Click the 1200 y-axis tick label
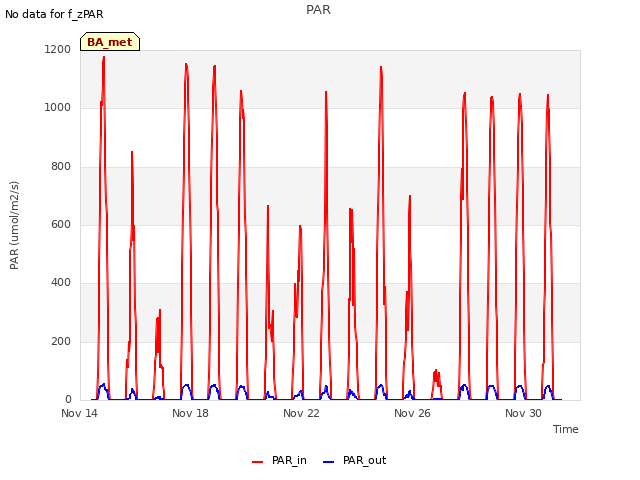640x480 pixels. (58, 49)
